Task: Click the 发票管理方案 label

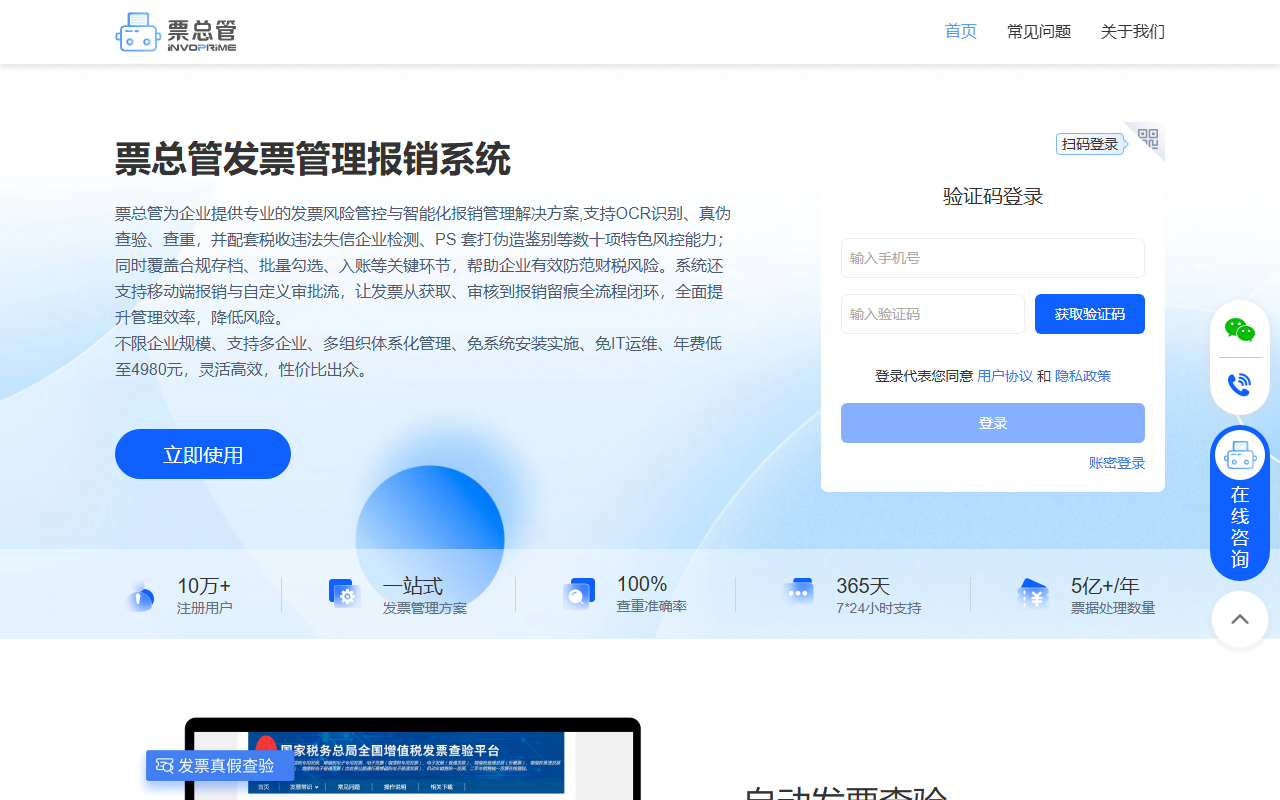Action: [425, 608]
